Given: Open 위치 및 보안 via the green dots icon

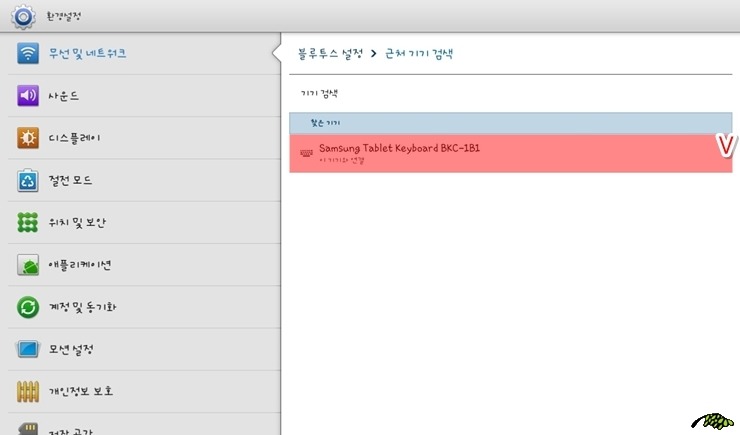Looking at the screenshot, I should [28, 222].
